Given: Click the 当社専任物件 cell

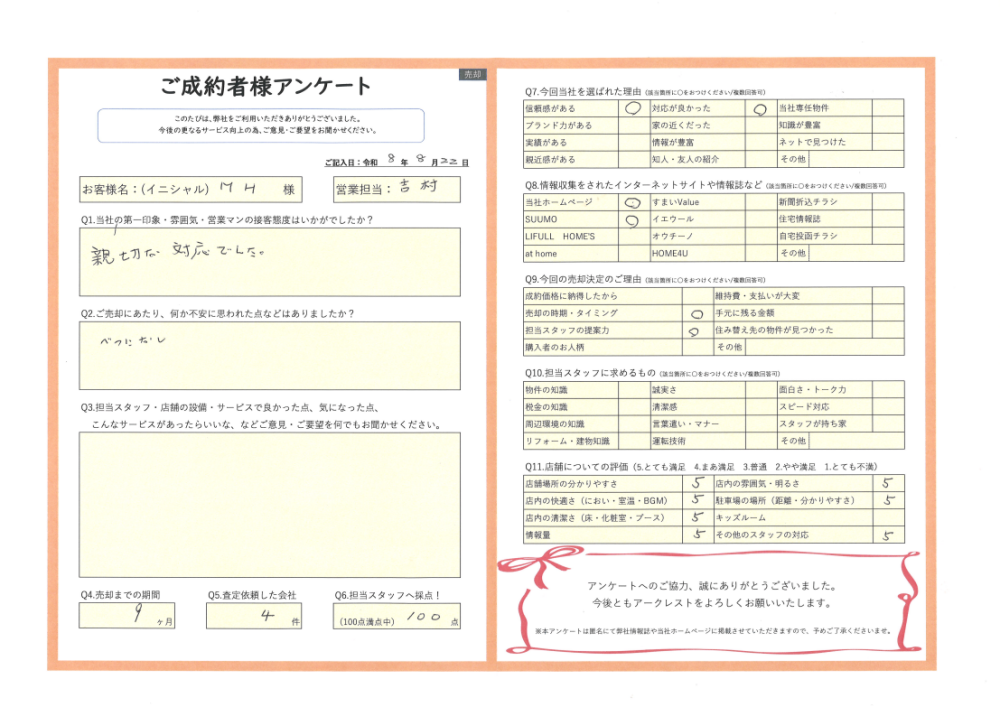Looking at the screenshot, I should point(825,108).
